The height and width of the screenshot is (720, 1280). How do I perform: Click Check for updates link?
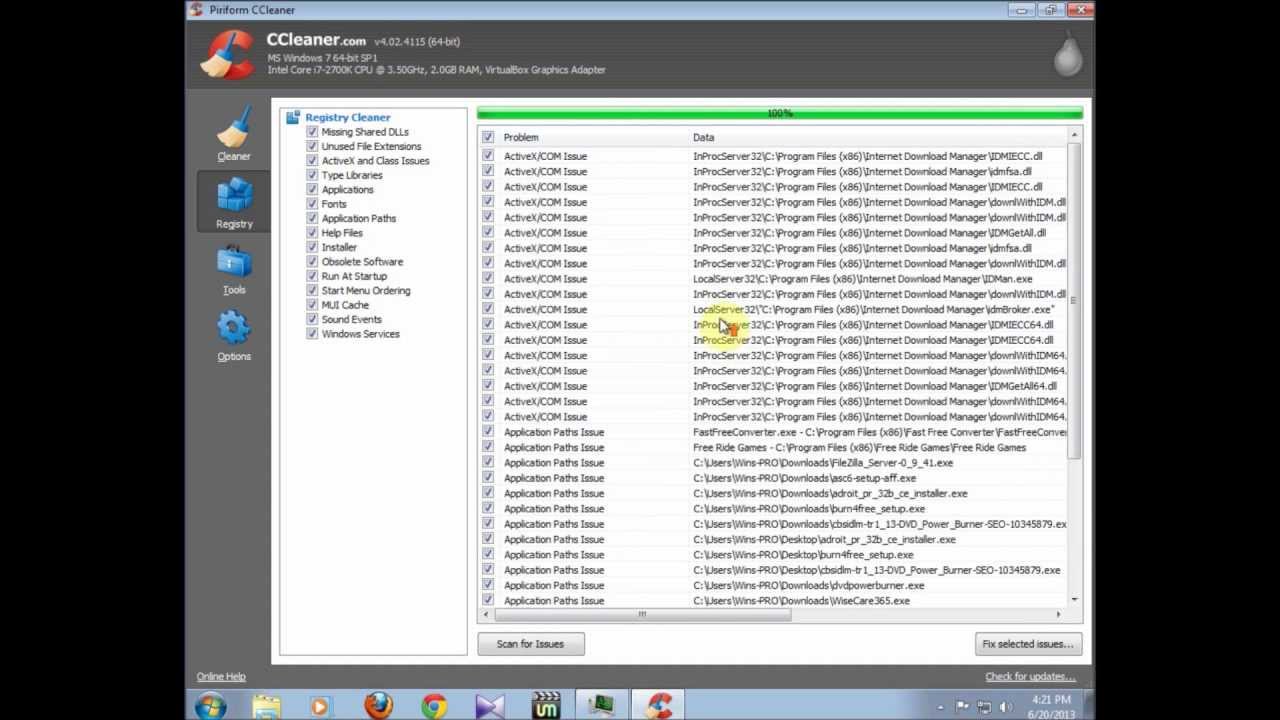[x=1030, y=677]
